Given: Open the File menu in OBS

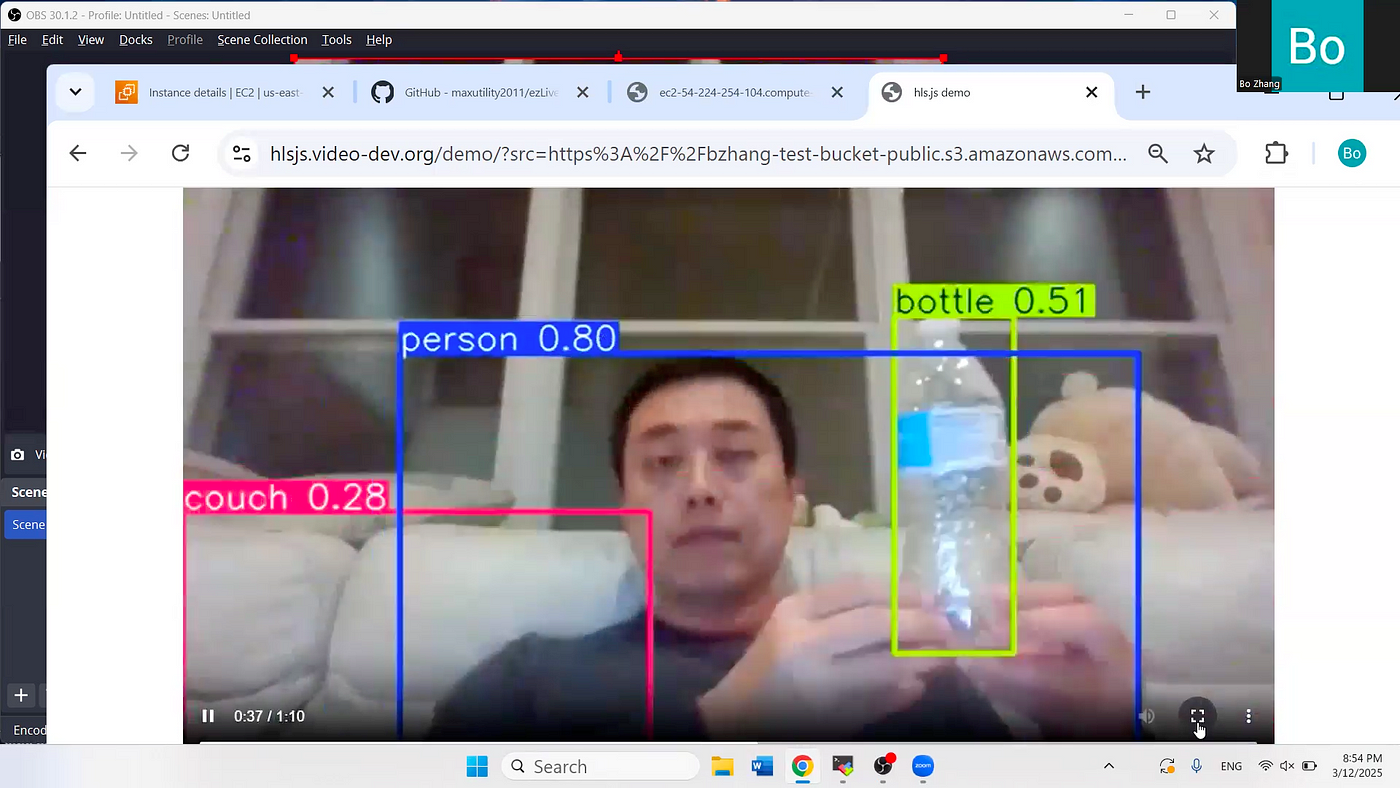Looking at the screenshot, I should (x=17, y=40).
